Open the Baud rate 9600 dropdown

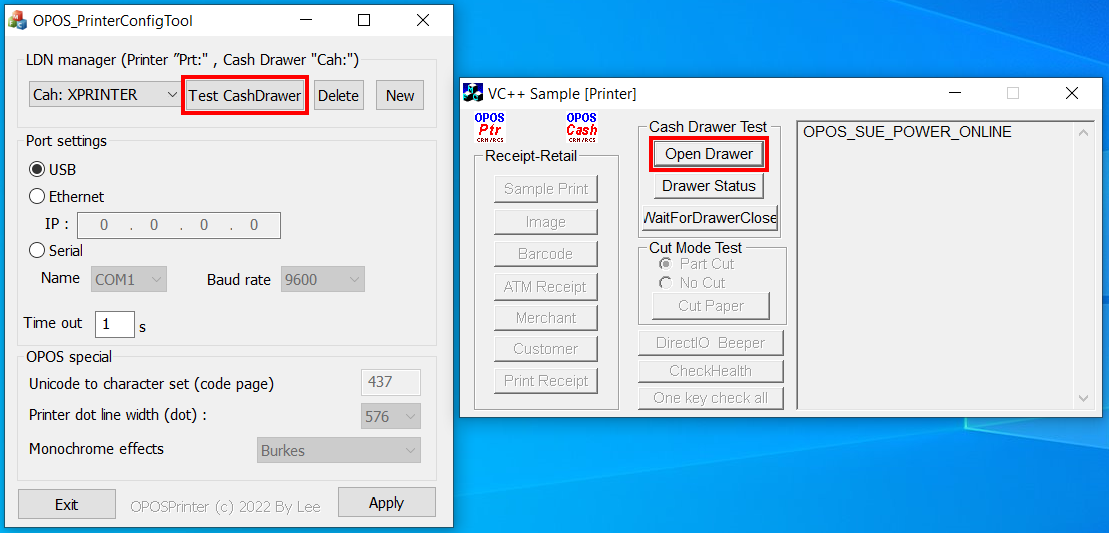(x=322, y=280)
